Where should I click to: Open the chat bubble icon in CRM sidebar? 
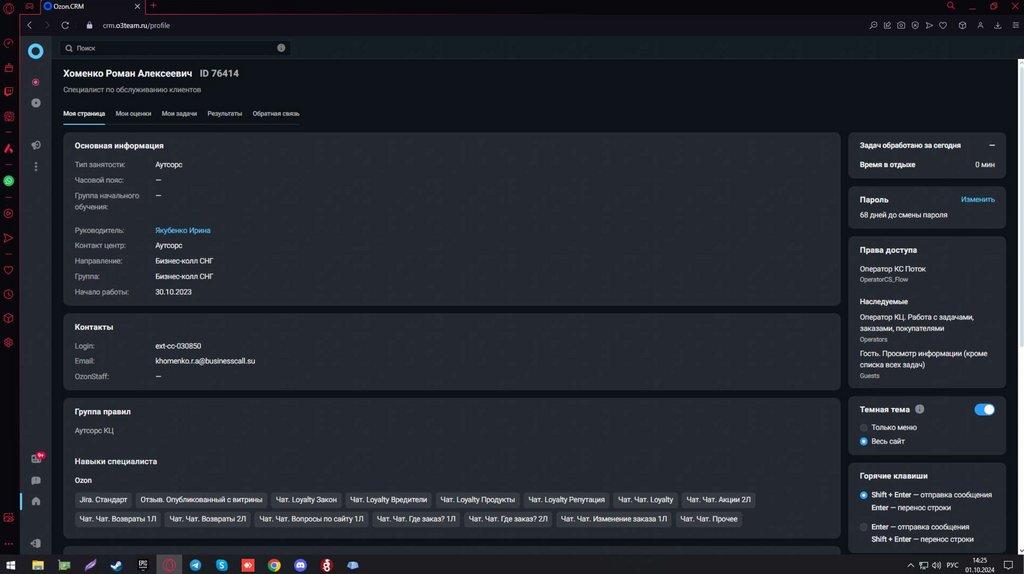pos(36,481)
